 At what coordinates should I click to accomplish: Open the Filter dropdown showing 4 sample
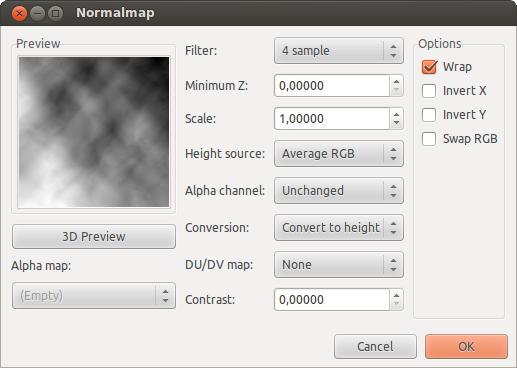coord(339,51)
